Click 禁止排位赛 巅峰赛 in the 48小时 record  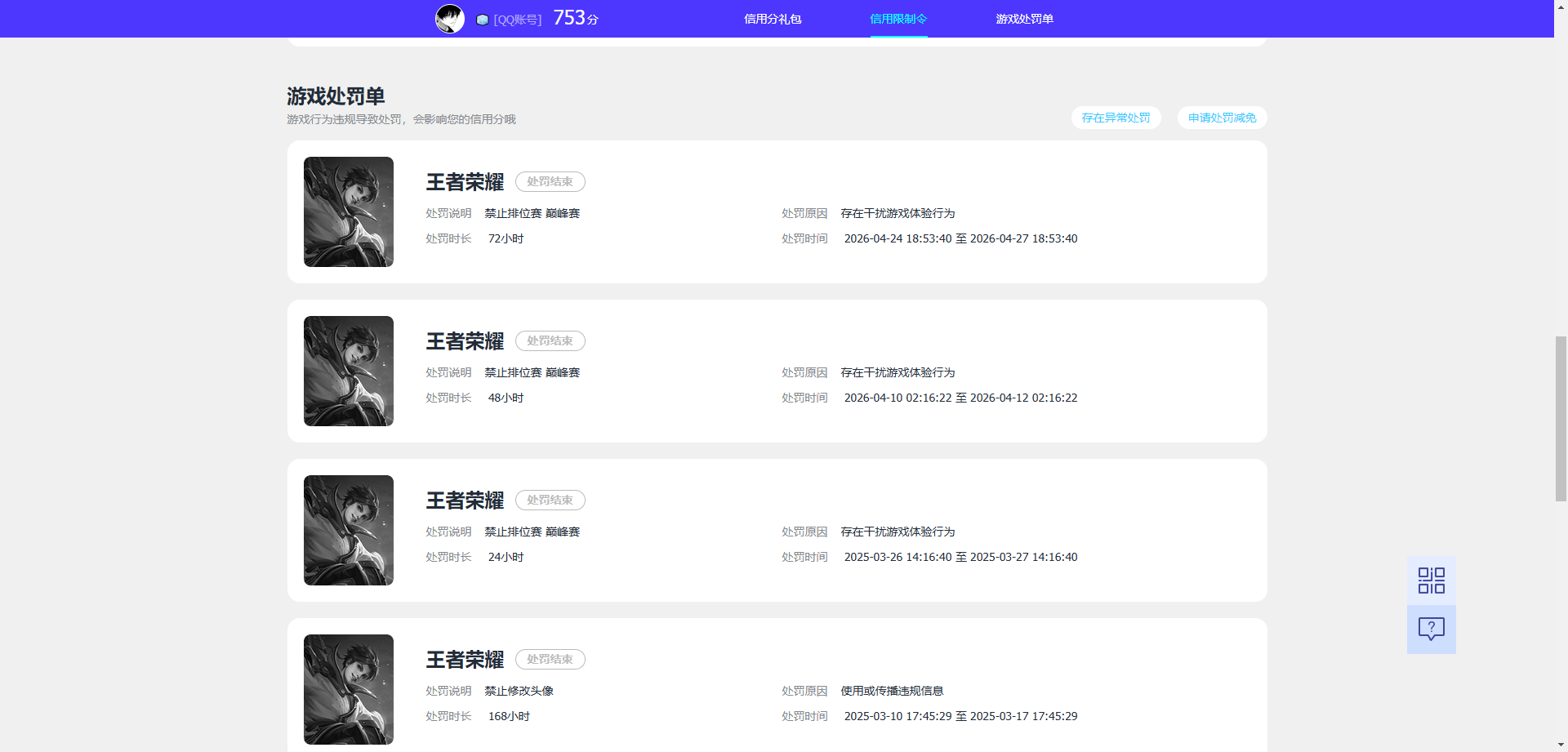coord(532,372)
